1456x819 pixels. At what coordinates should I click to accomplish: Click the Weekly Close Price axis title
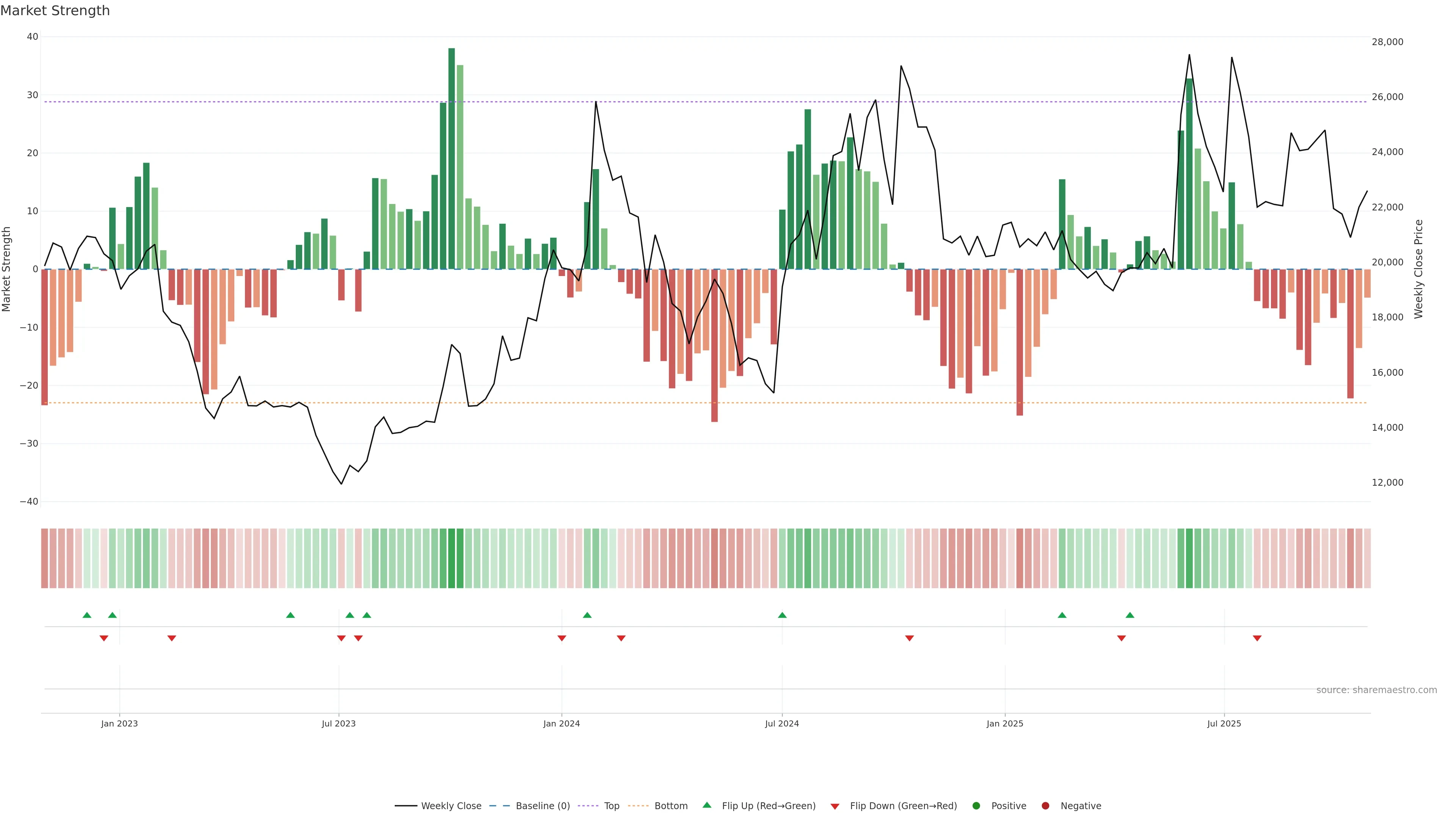pyautogui.click(x=1418, y=269)
